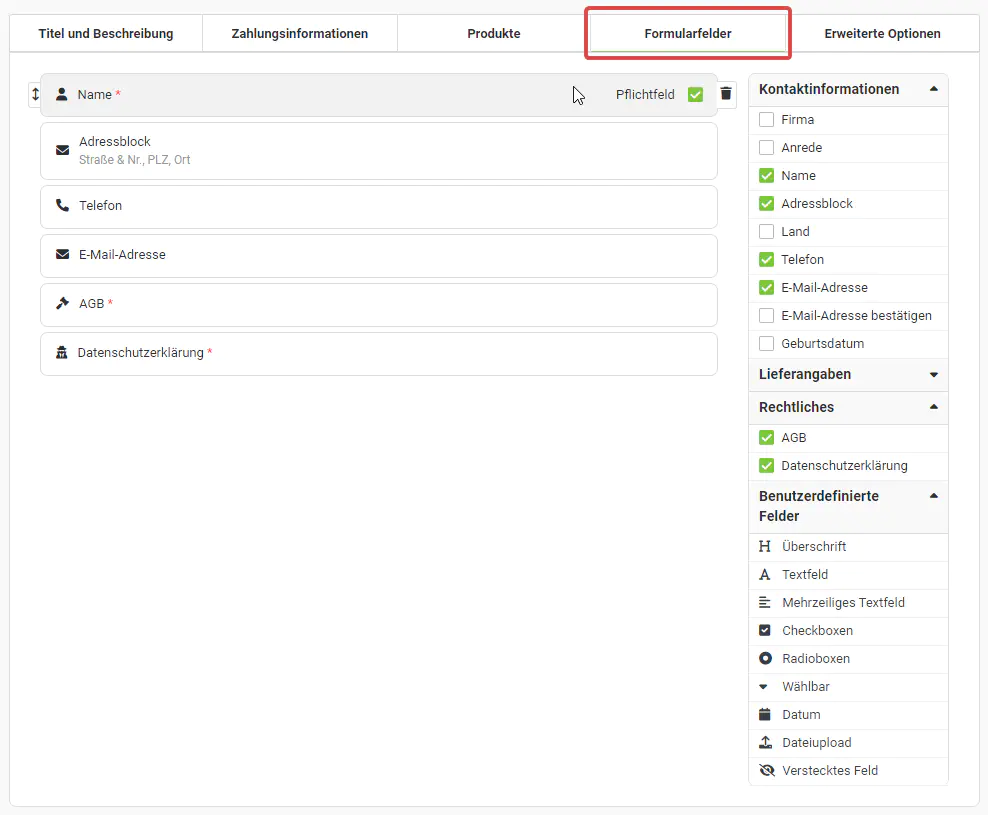This screenshot has width=988, height=815.
Task: Click the Radioboxen circle icon
Action: click(765, 659)
